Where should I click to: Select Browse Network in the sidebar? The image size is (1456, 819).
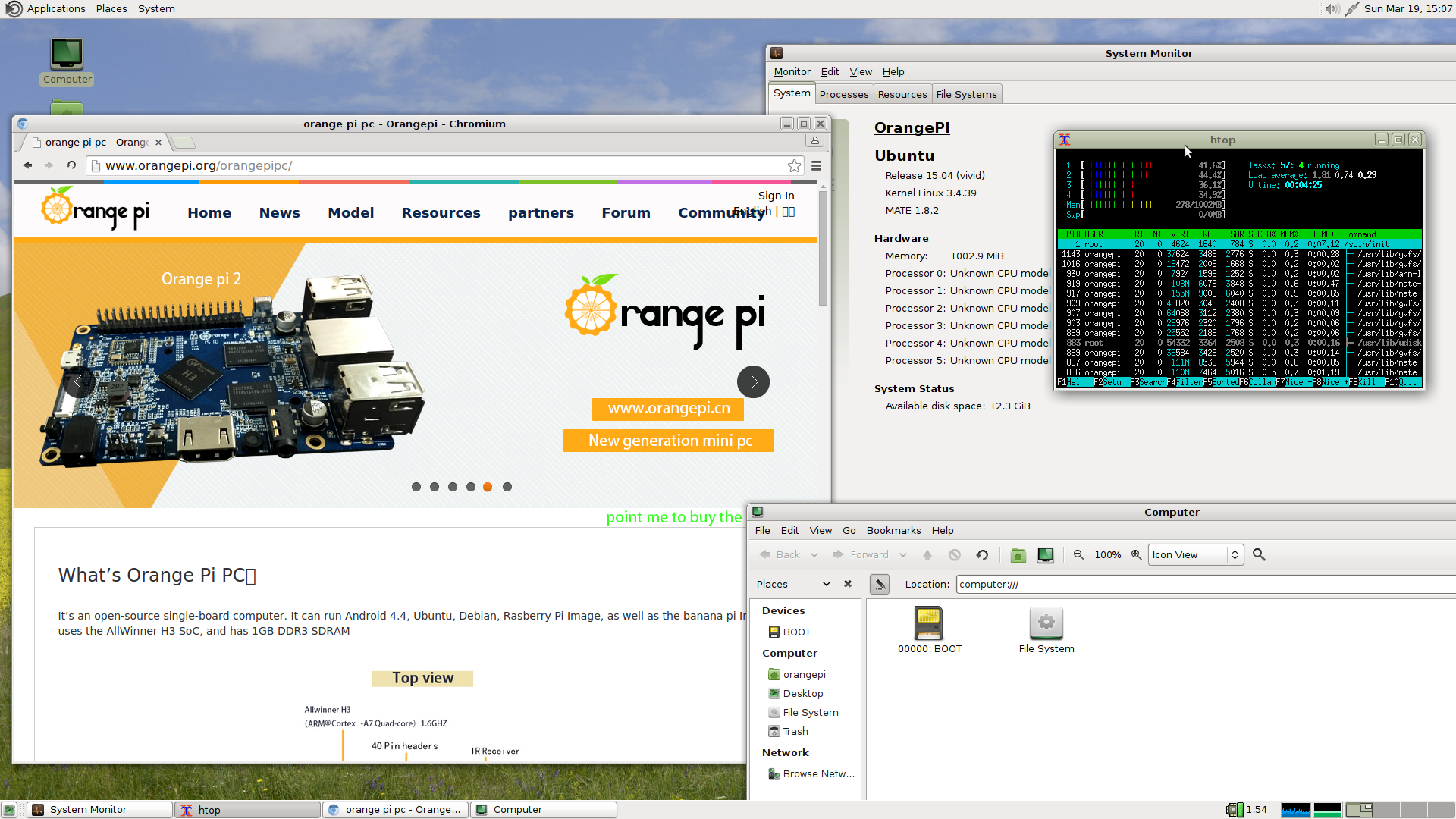[811, 773]
